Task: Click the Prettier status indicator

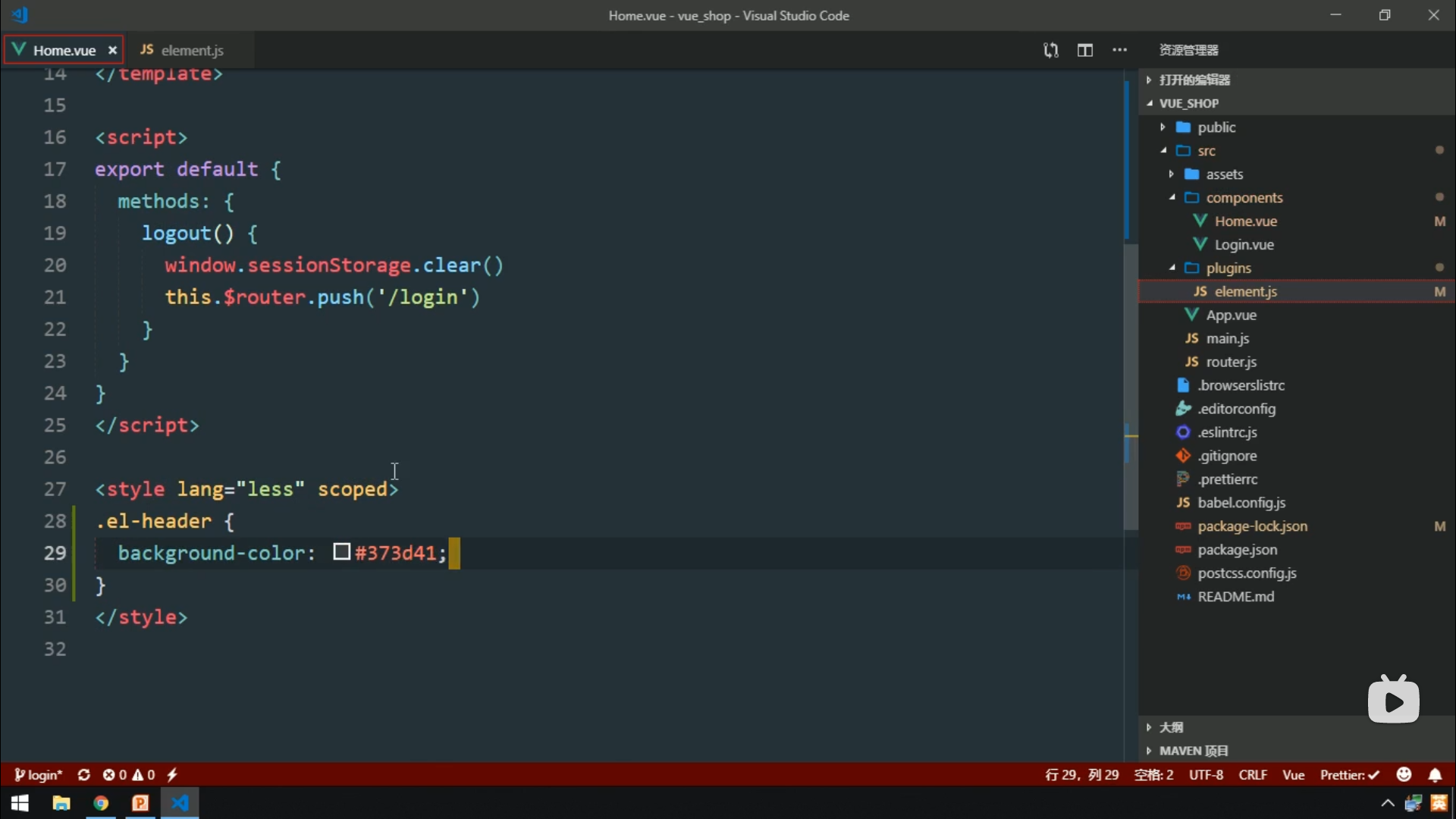Action: (x=1349, y=775)
